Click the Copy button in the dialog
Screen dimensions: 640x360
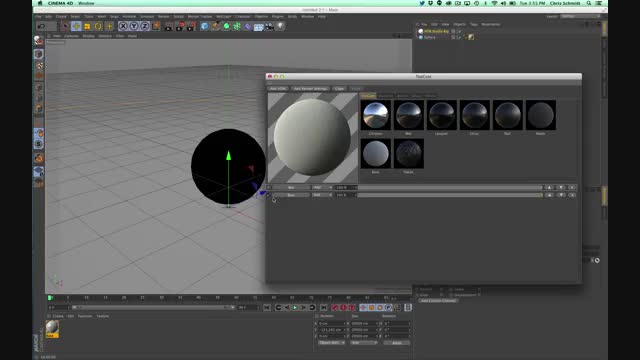(x=339, y=89)
